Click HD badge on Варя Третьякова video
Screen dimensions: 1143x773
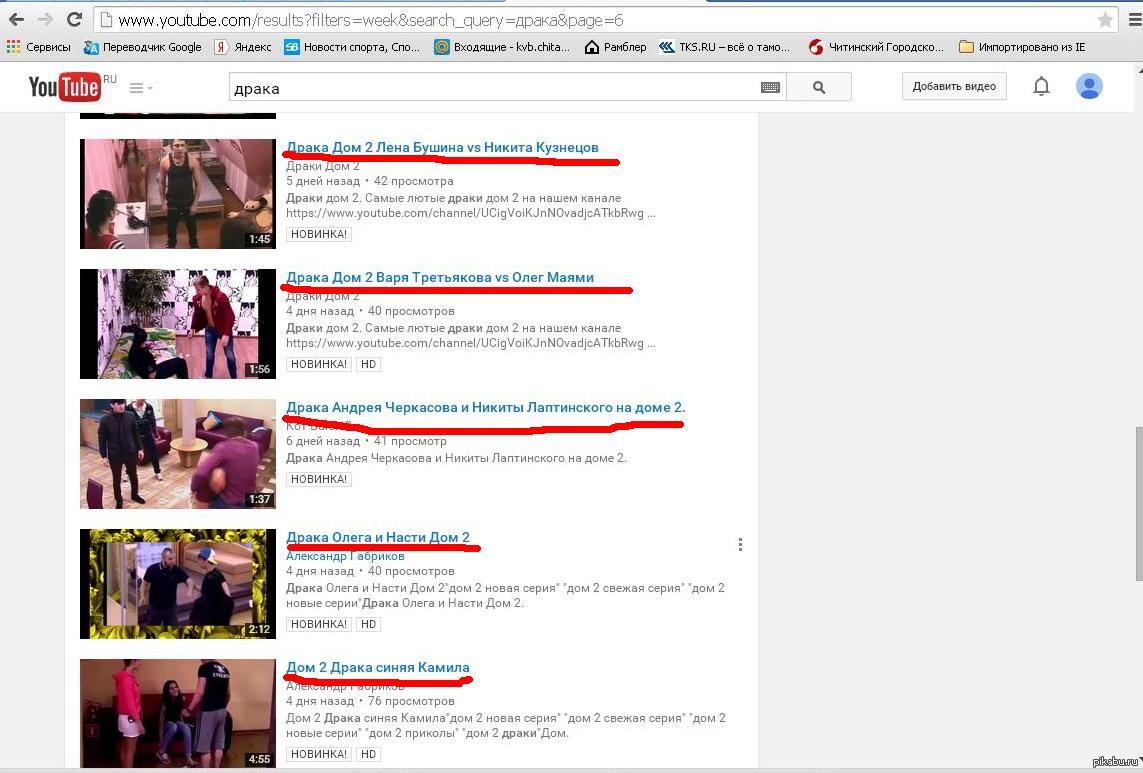pos(368,364)
